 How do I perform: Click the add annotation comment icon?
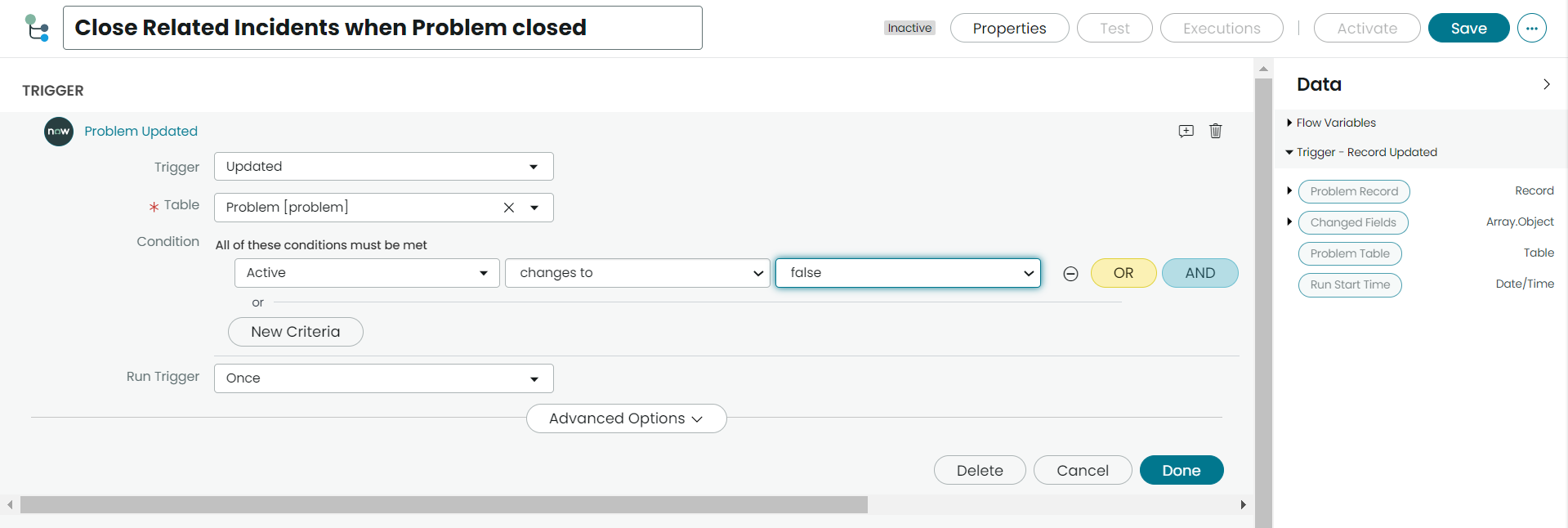coord(1186,131)
